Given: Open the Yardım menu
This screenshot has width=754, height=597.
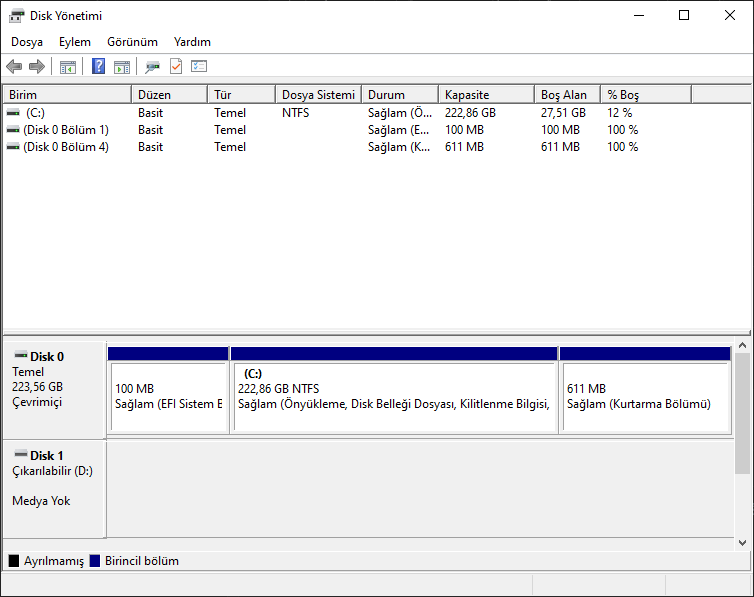Looking at the screenshot, I should click(x=192, y=42).
